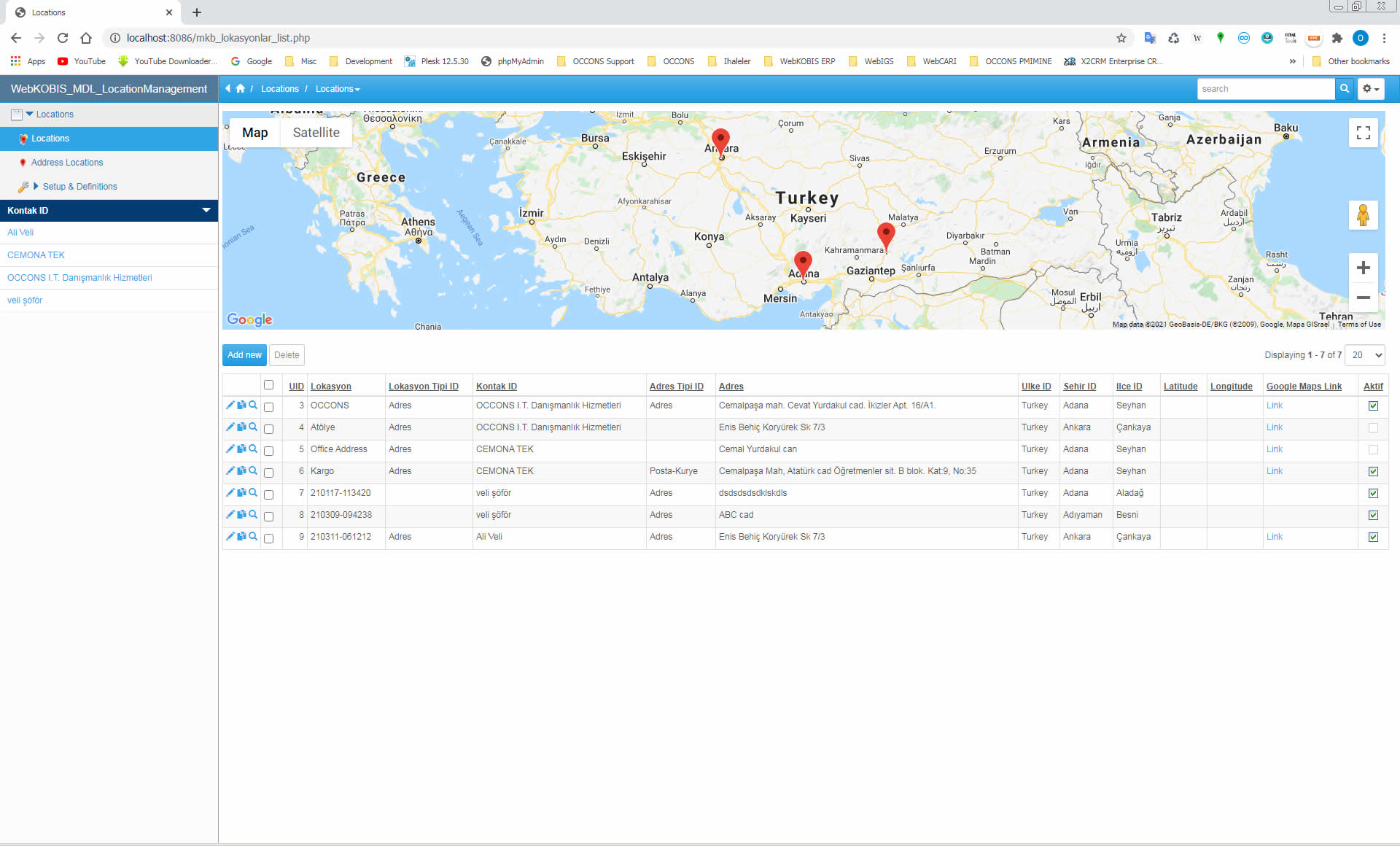Open the Locations breadcrumb dropdown

coord(338,88)
